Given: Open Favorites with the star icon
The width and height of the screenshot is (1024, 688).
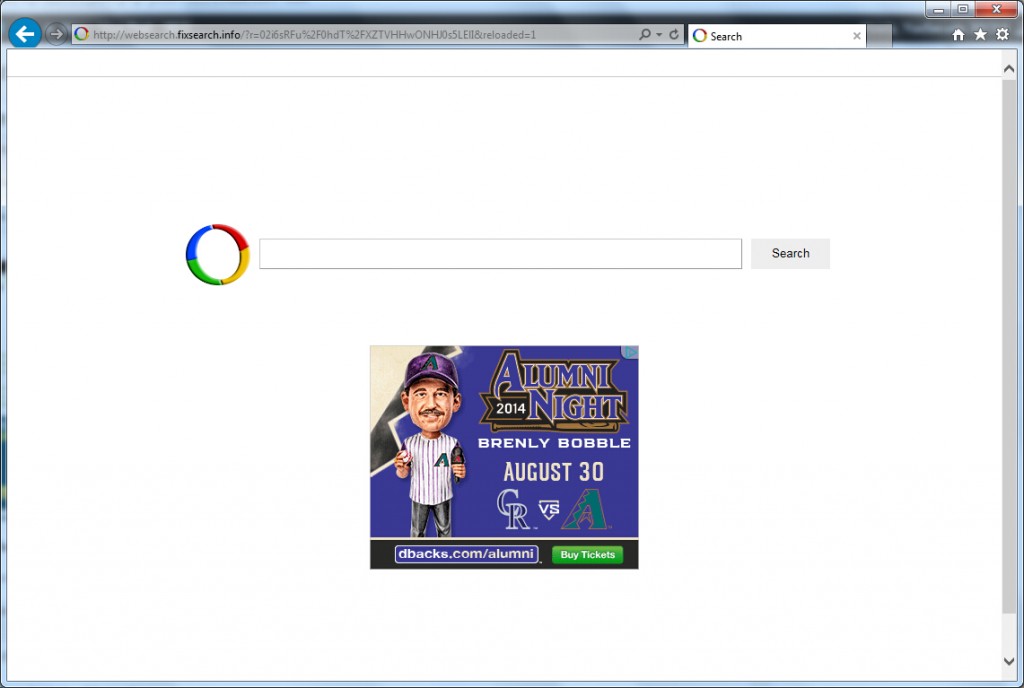Looking at the screenshot, I should click(980, 35).
